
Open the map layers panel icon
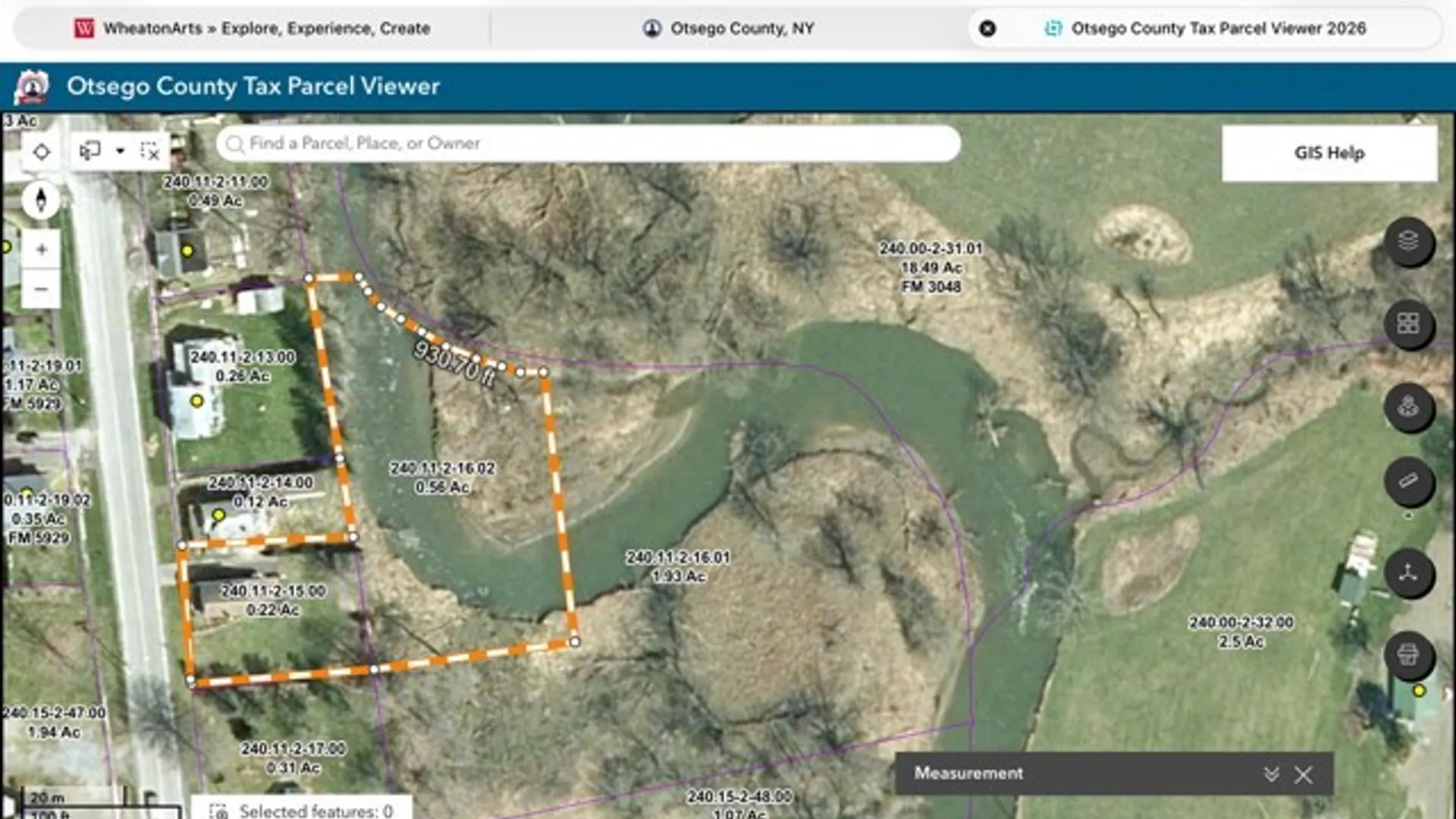(x=1408, y=241)
